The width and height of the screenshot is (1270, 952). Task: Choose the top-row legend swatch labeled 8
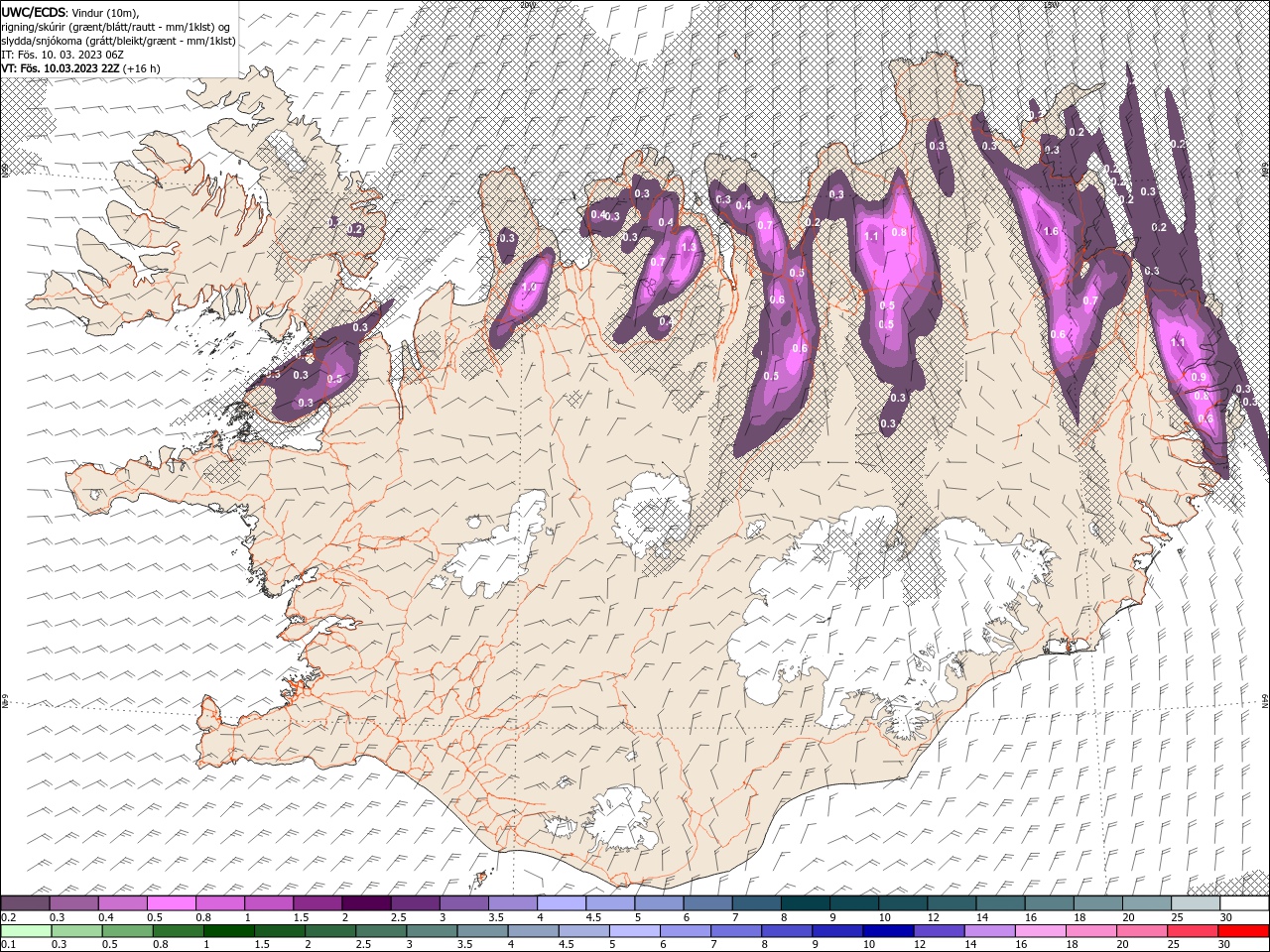(805, 903)
